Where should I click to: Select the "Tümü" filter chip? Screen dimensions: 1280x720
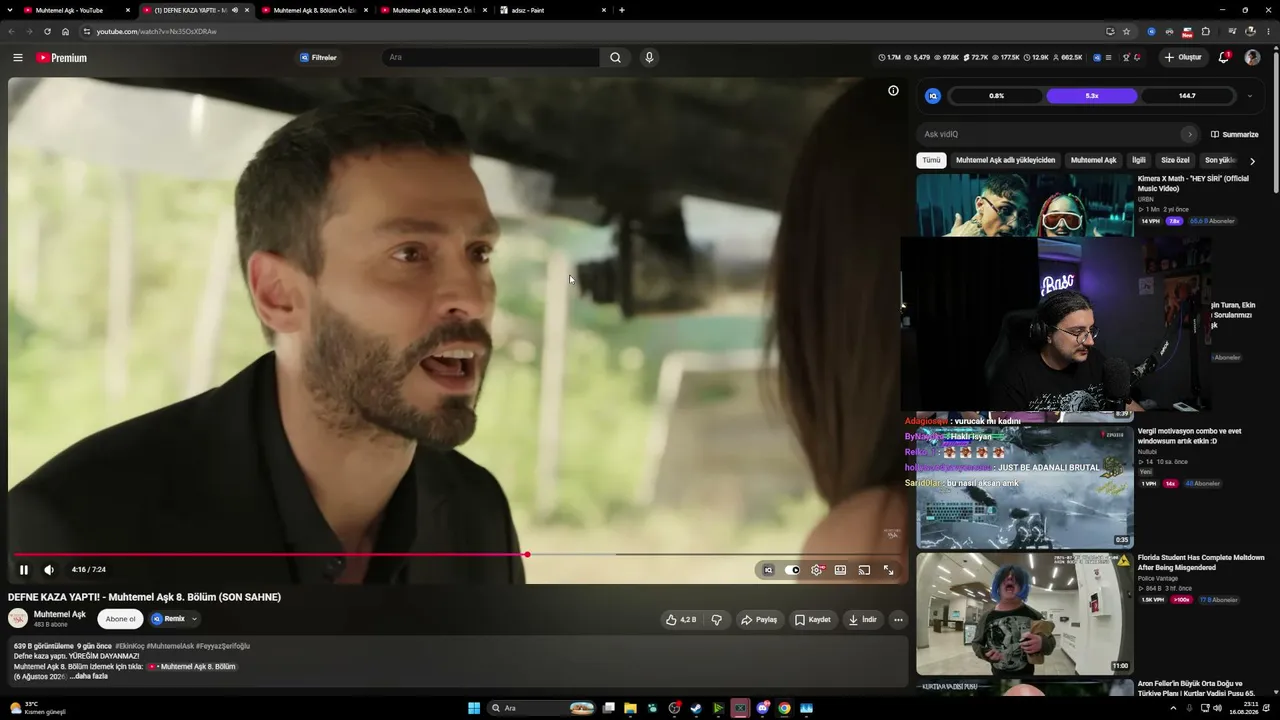point(931,160)
